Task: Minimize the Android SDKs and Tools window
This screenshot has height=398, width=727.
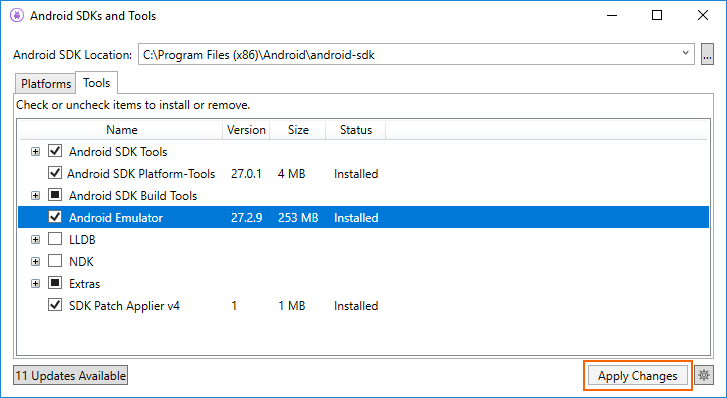Action: click(612, 15)
